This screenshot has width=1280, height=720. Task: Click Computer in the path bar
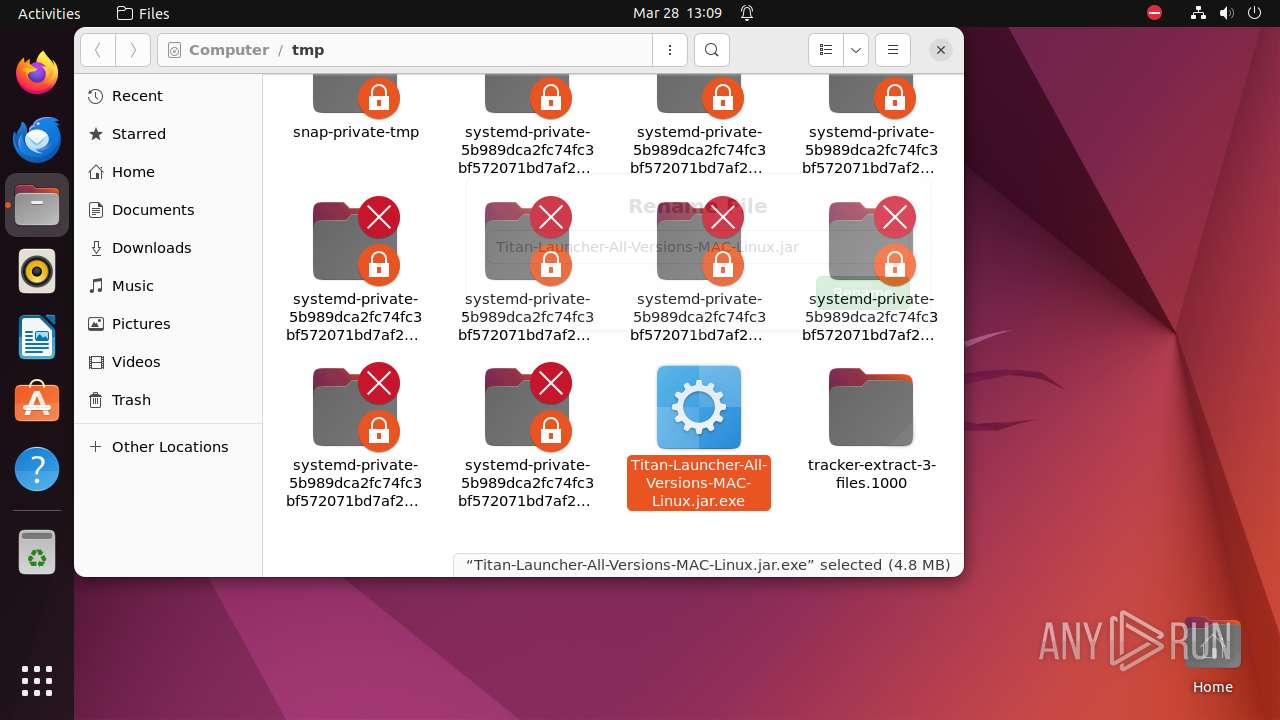(228, 50)
